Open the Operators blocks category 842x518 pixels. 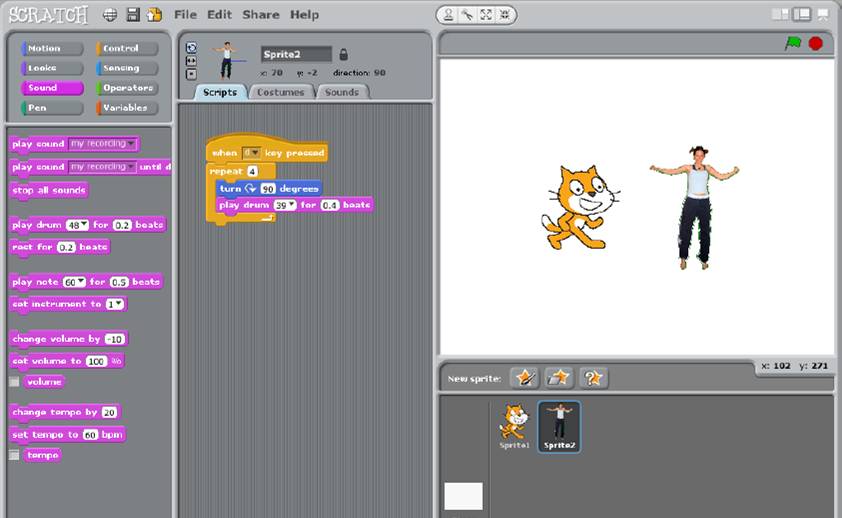click(127, 88)
